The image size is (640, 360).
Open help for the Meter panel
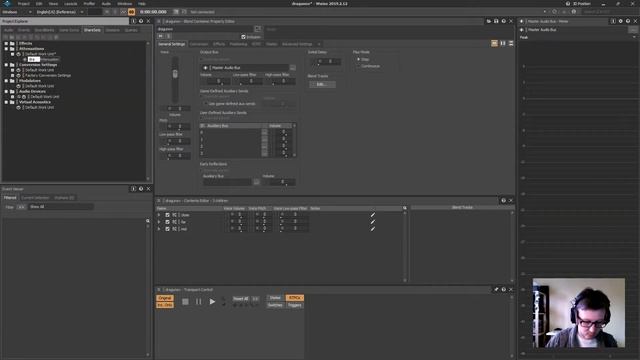(x=628, y=21)
